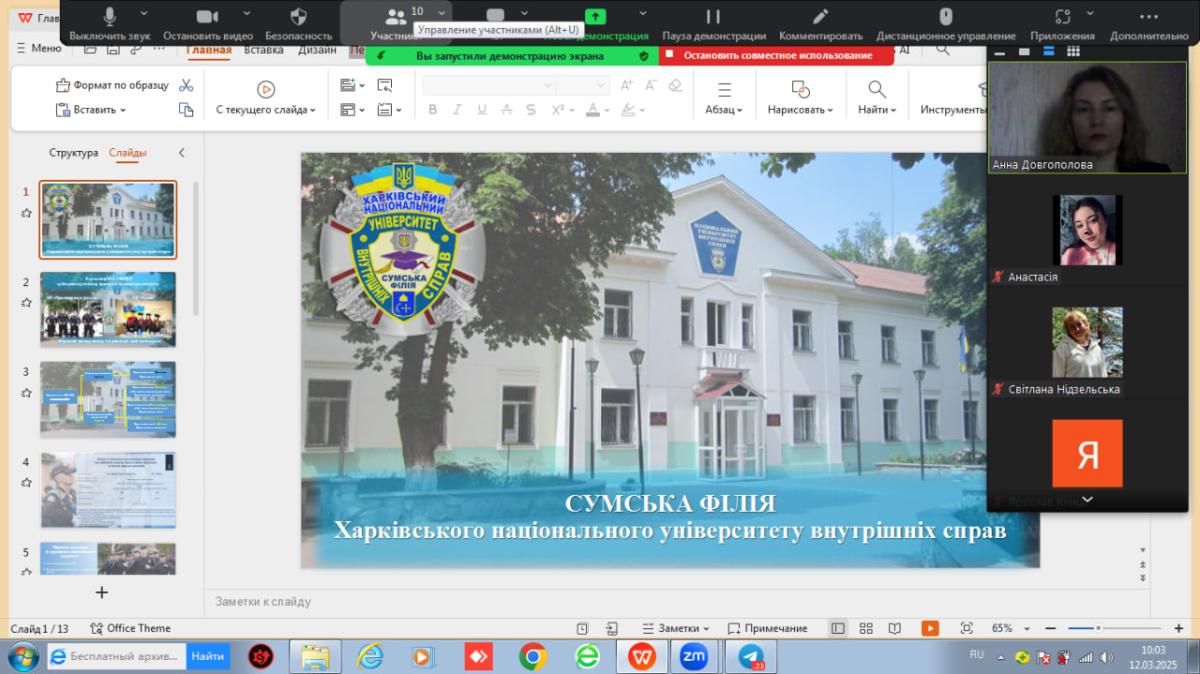The image size is (1200, 674).
Task: Click the Zoom Security shield icon
Action: pyautogui.click(x=298, y=17)
